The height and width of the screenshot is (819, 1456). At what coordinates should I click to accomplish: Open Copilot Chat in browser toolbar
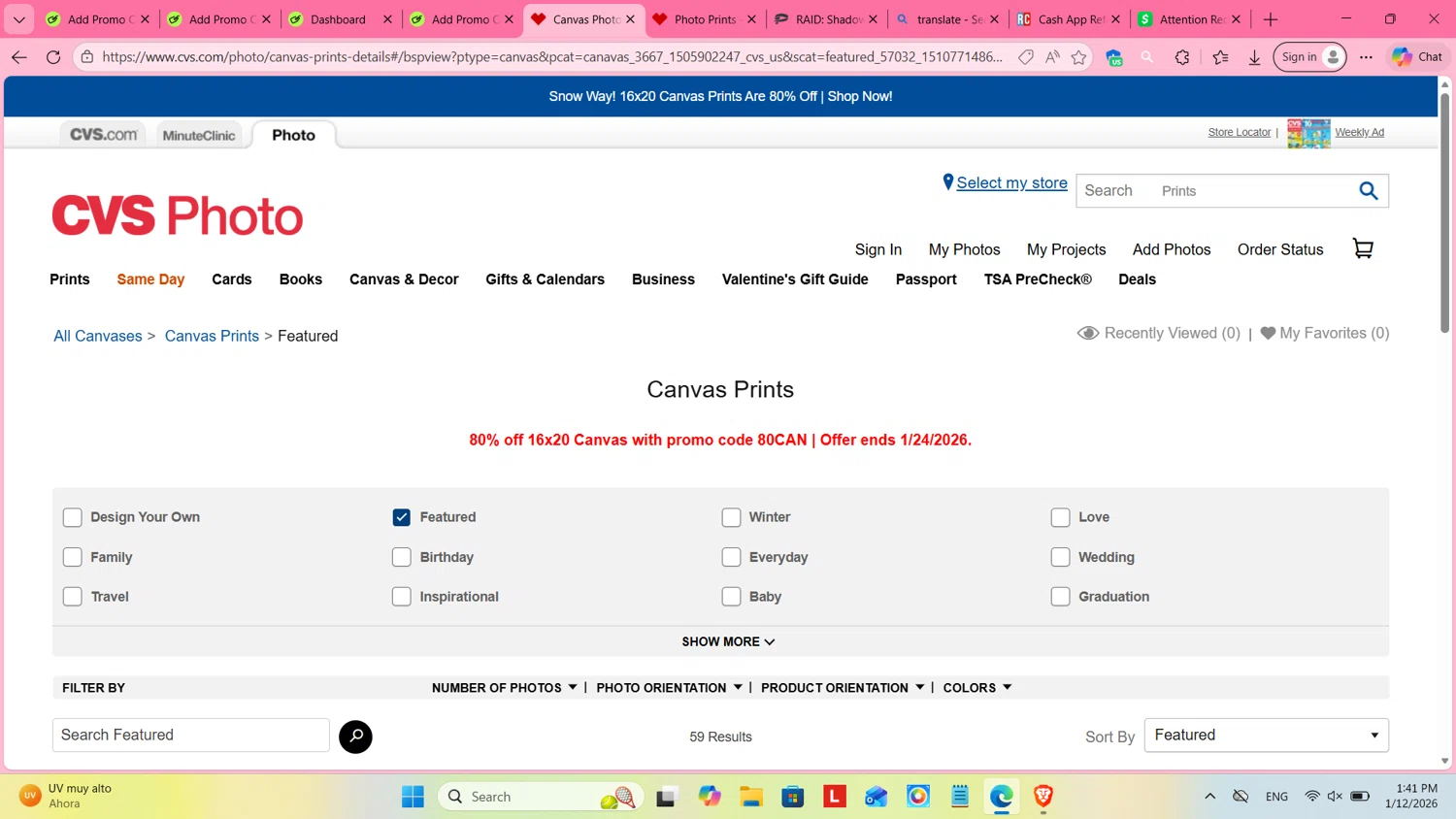point(1417,57)
